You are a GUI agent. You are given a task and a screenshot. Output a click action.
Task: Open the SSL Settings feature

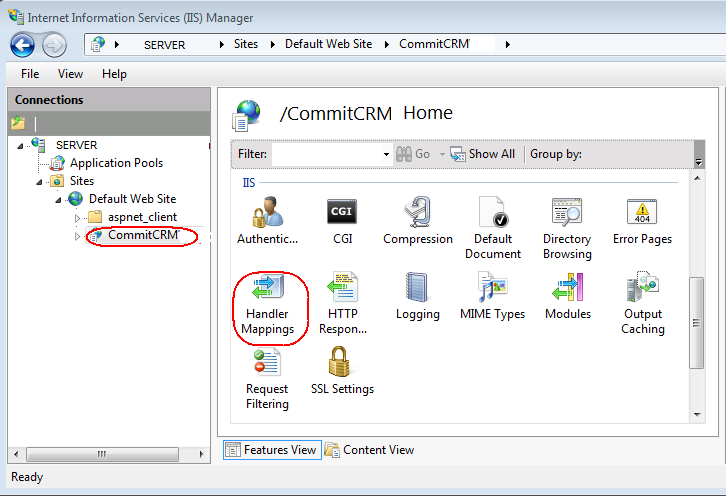pyautogui.click(x=342, y=364)
